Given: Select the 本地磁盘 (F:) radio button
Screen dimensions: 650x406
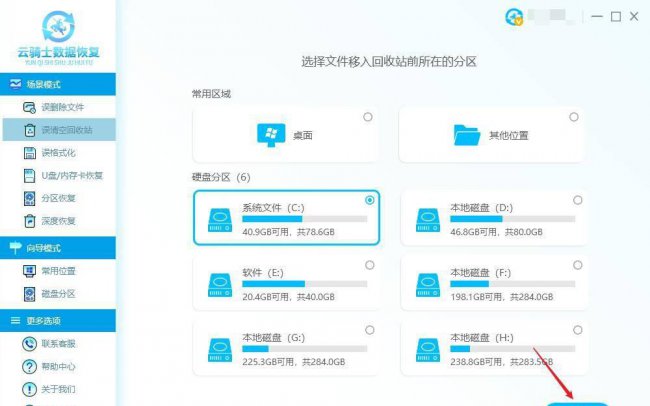Looking at the screenshot, I should (578, 265).
